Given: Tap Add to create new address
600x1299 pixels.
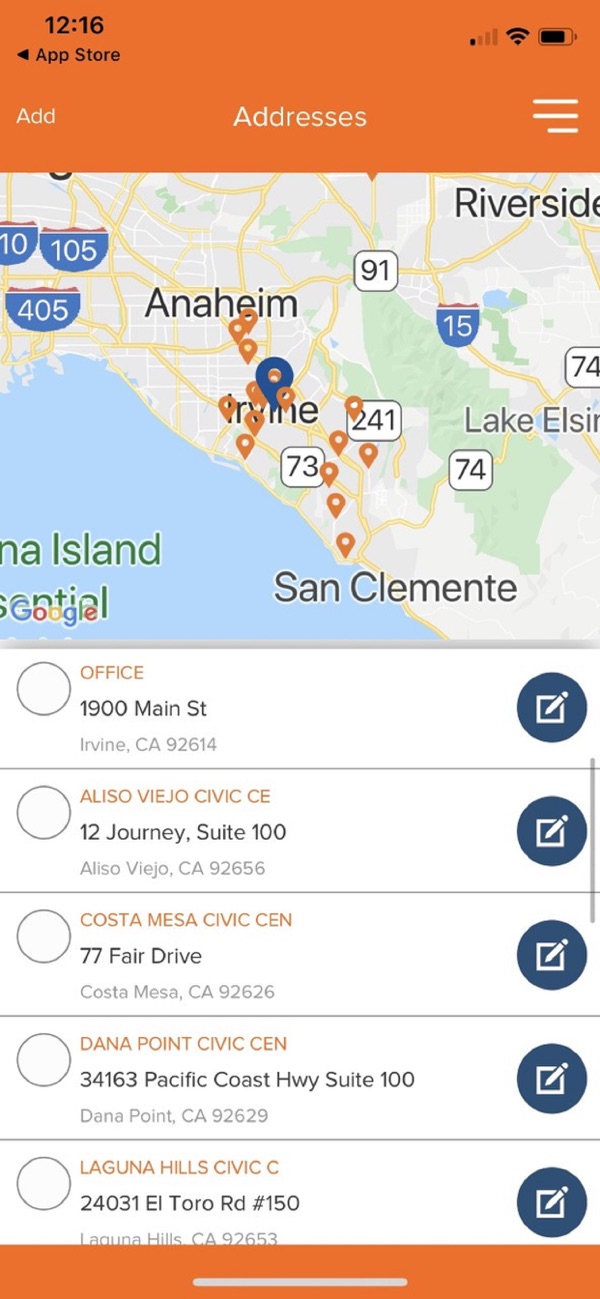Looking at the screenshot, I should [x=36, y=116].
